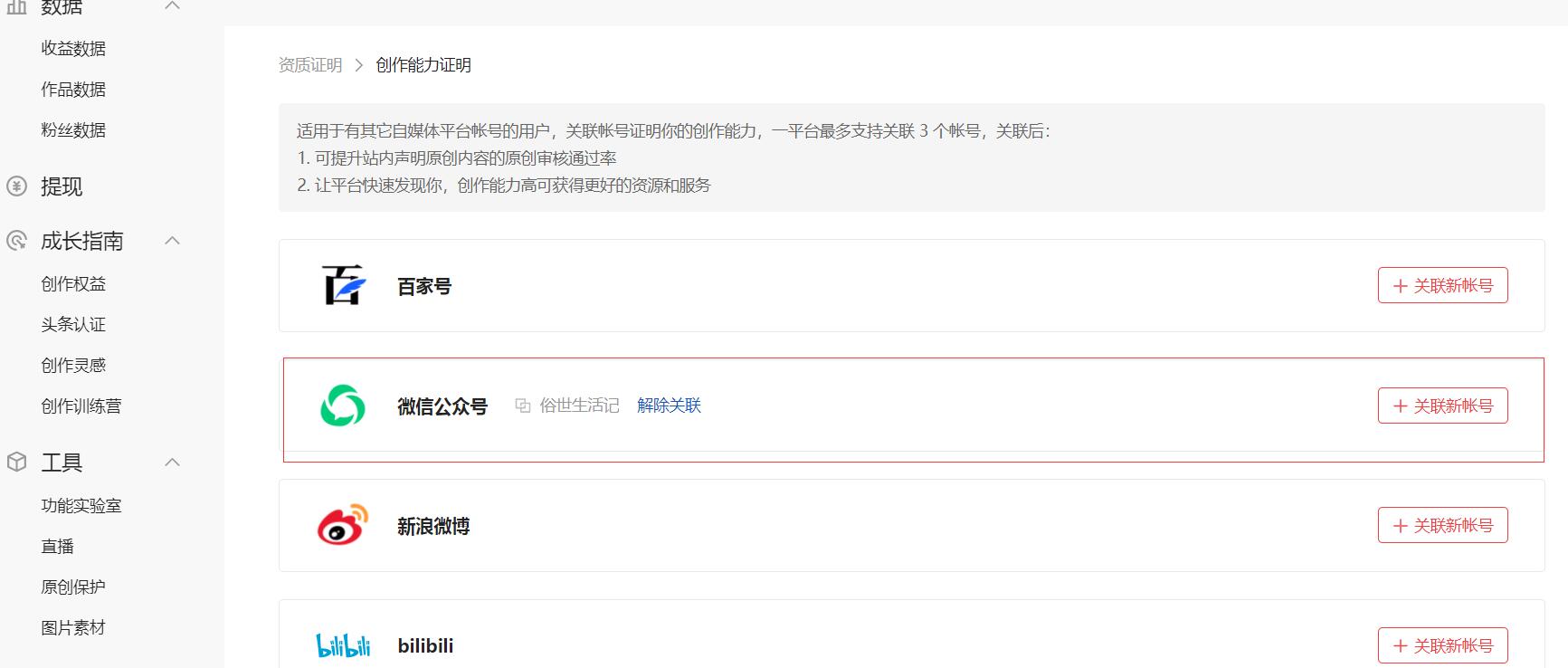Link a new 新浪微博 account
The height and width of the screenshot is (668, 1568).
point(1443,525)
